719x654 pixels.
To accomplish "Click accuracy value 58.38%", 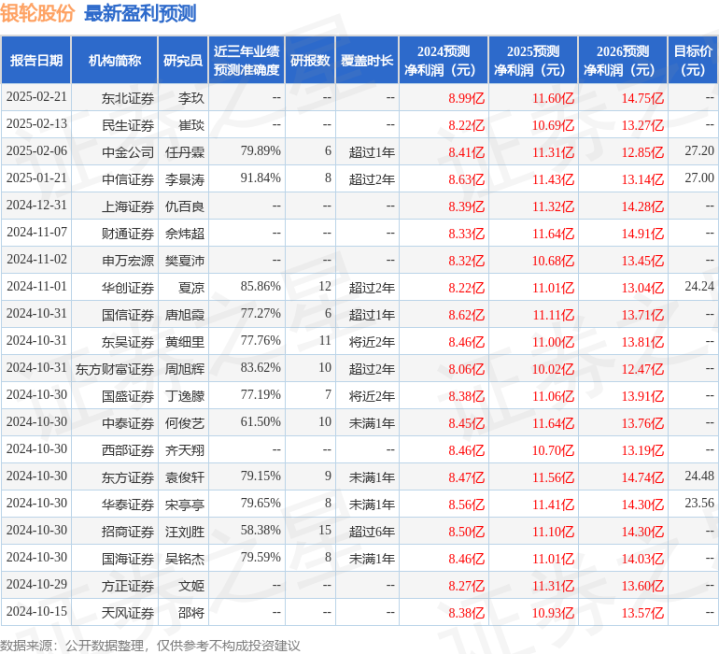I will point(260,530).
